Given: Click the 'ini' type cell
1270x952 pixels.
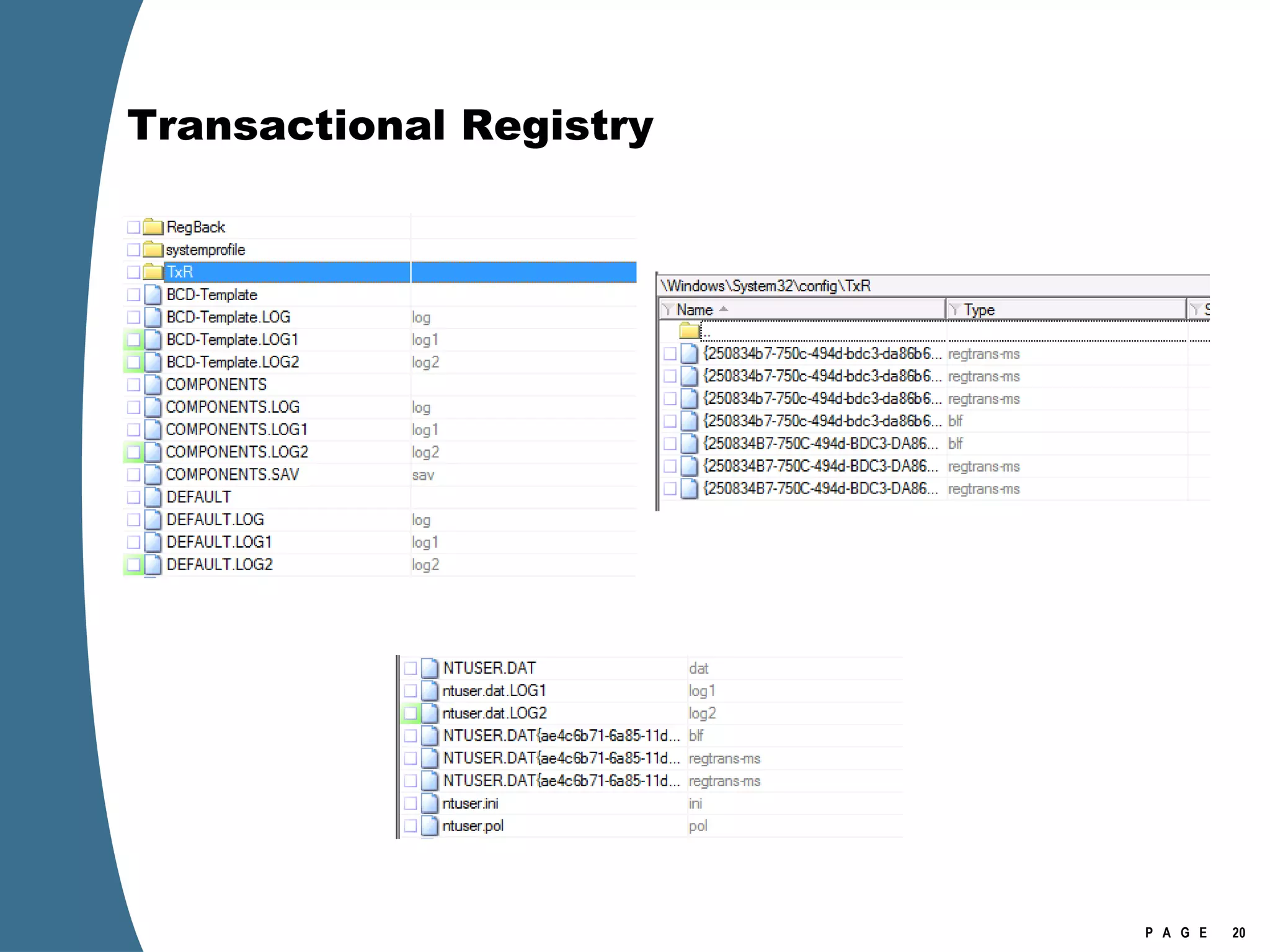Looking at the screenshot, I should (x=695, y=804).
